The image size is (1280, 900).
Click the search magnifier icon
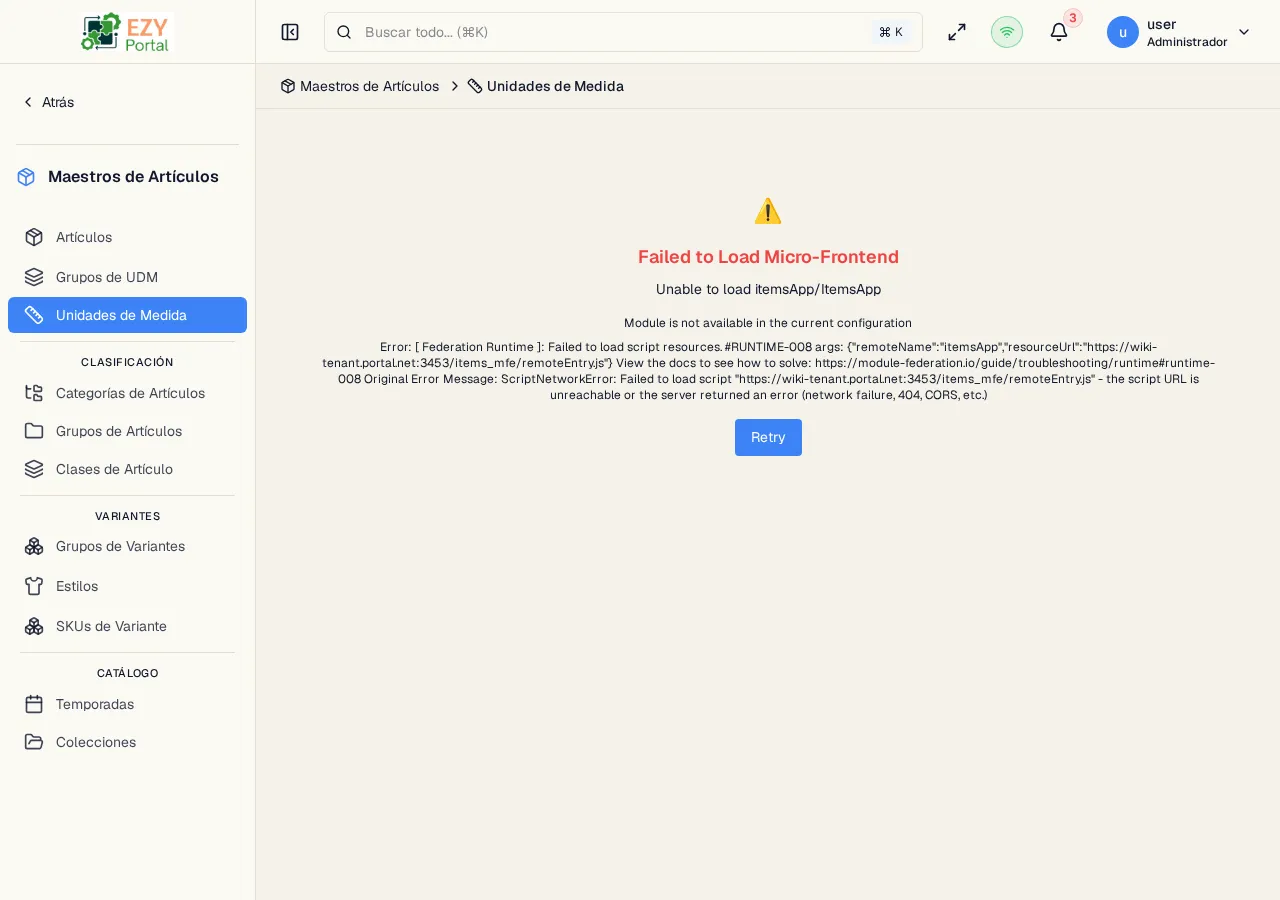tap(344, 32)
